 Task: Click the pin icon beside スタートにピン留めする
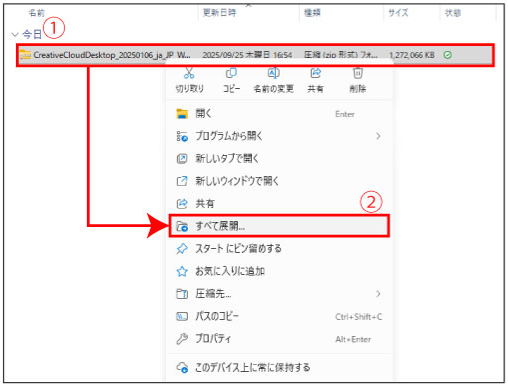coord(182,249)
